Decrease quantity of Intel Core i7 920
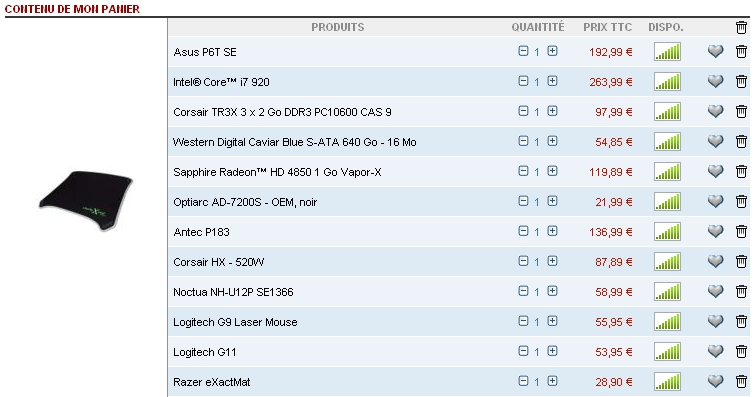 (x=523, y=81)
